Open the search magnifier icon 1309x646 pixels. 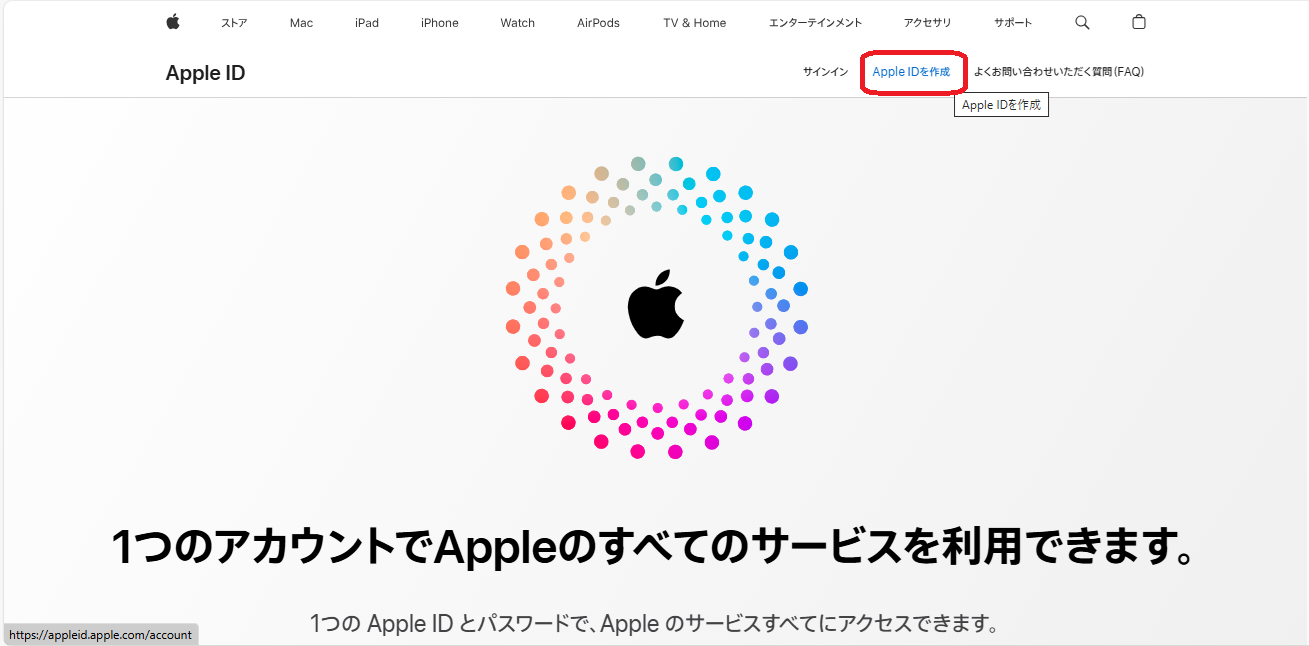tap(1082, 22)
